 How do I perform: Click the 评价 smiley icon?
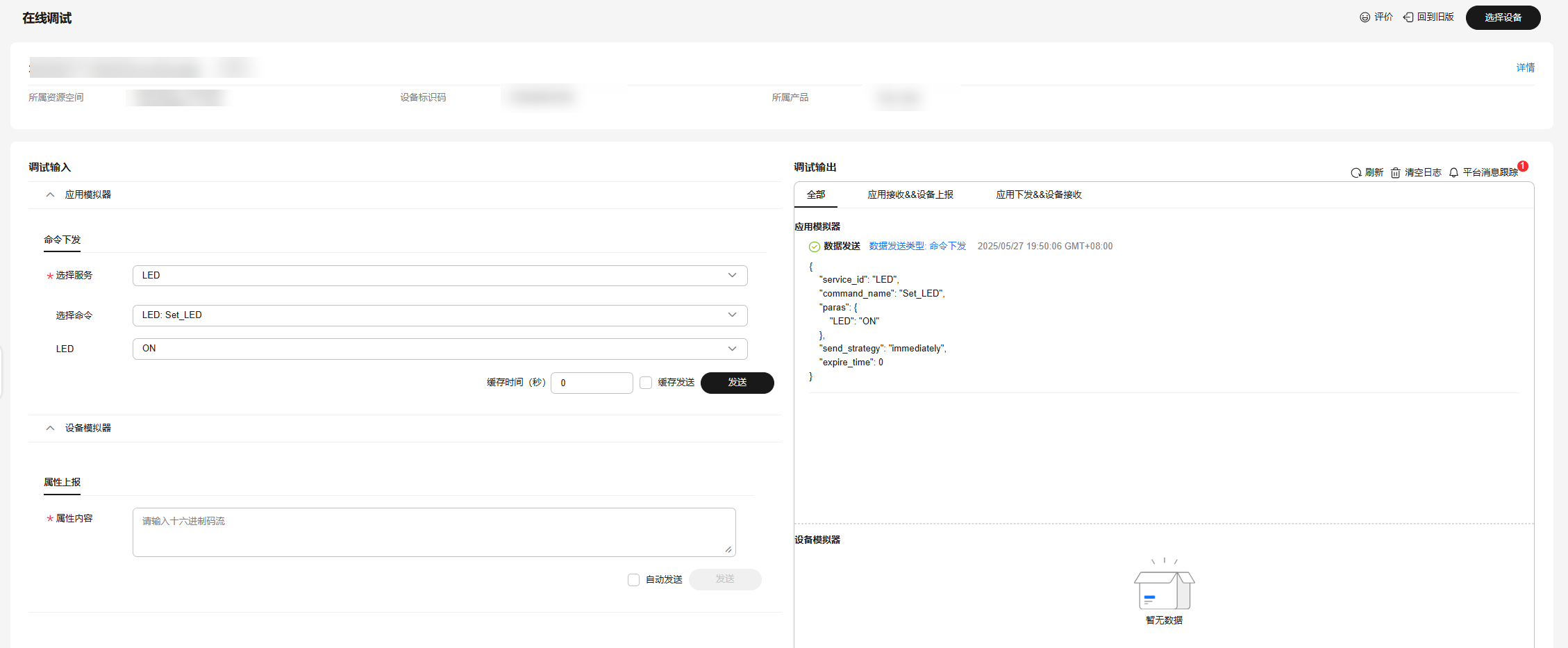(x=1365, y=17)
